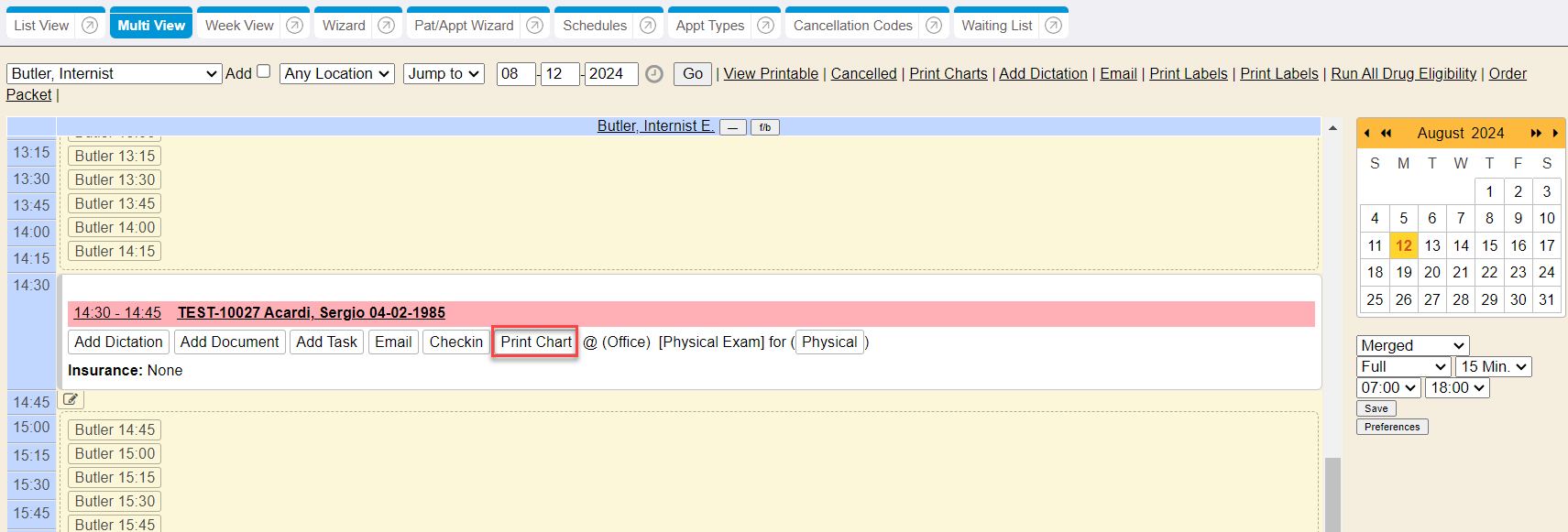This screenshot has width=1568, height=532.
Task: Switch to the Pat/Appt Wizard tab
Action: point(464,26)
